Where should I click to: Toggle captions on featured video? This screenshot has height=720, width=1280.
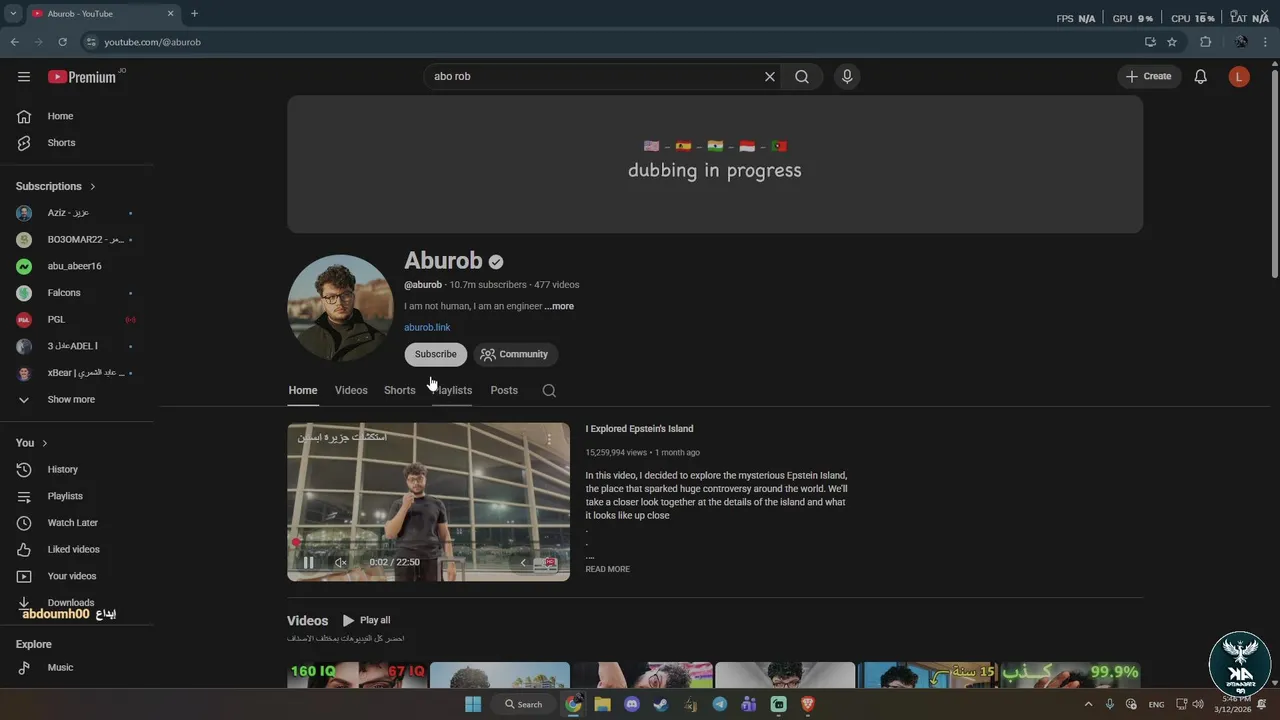click(x=546, y=563)
